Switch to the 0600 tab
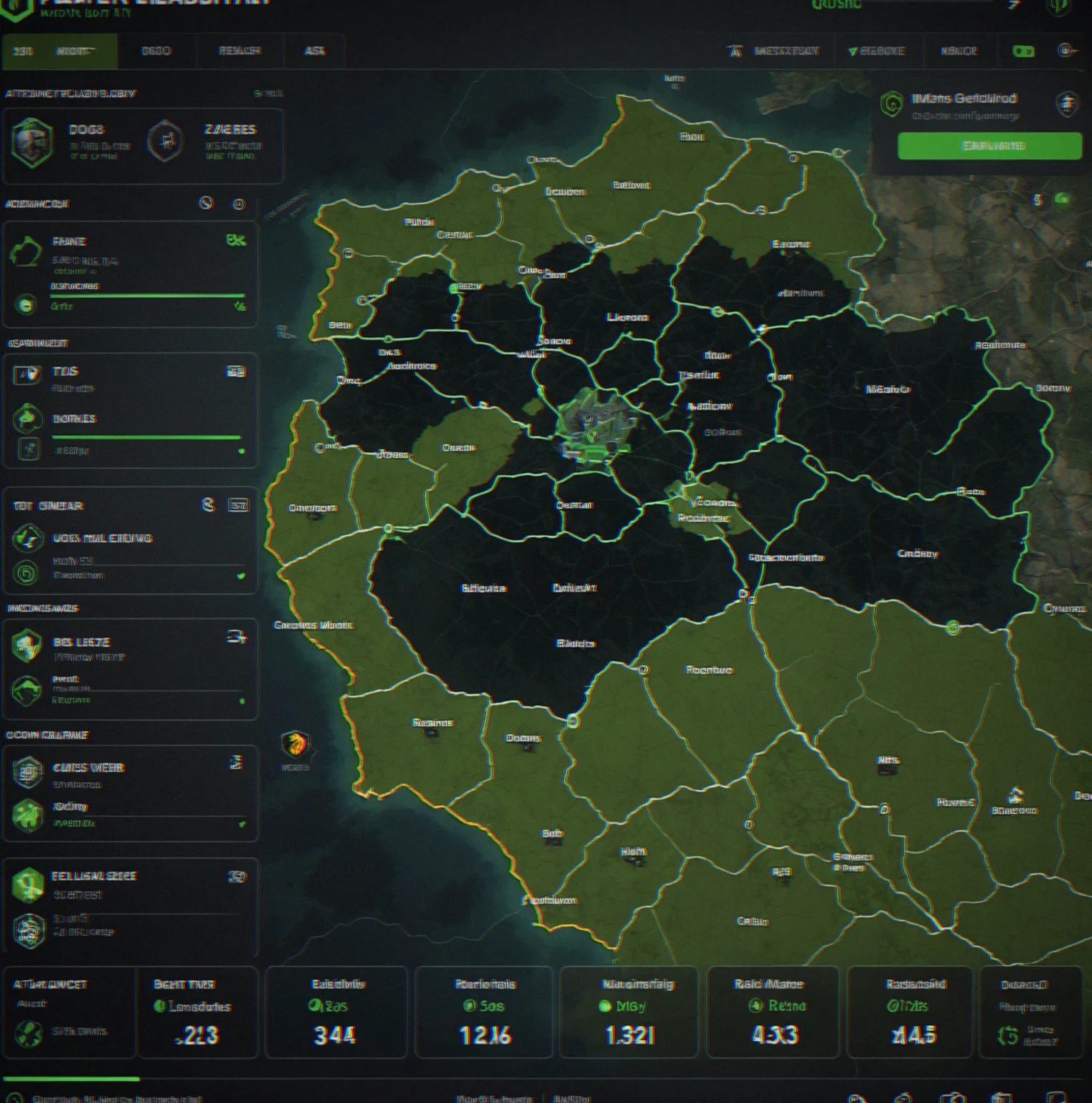The image size is (1092, 1103). [156, 51]
